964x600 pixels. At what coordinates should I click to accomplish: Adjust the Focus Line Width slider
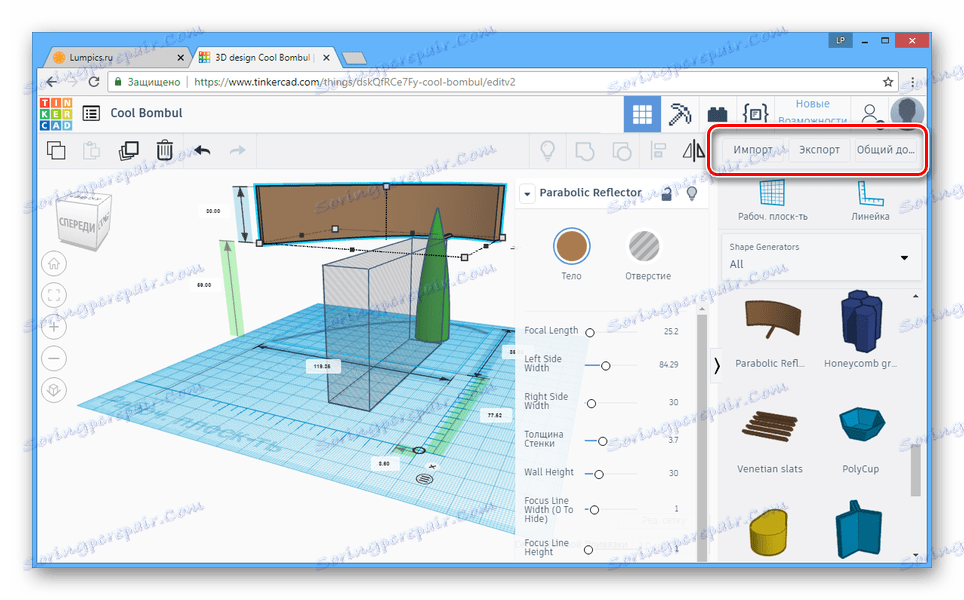pyautogui.click(x=595, y=510)
